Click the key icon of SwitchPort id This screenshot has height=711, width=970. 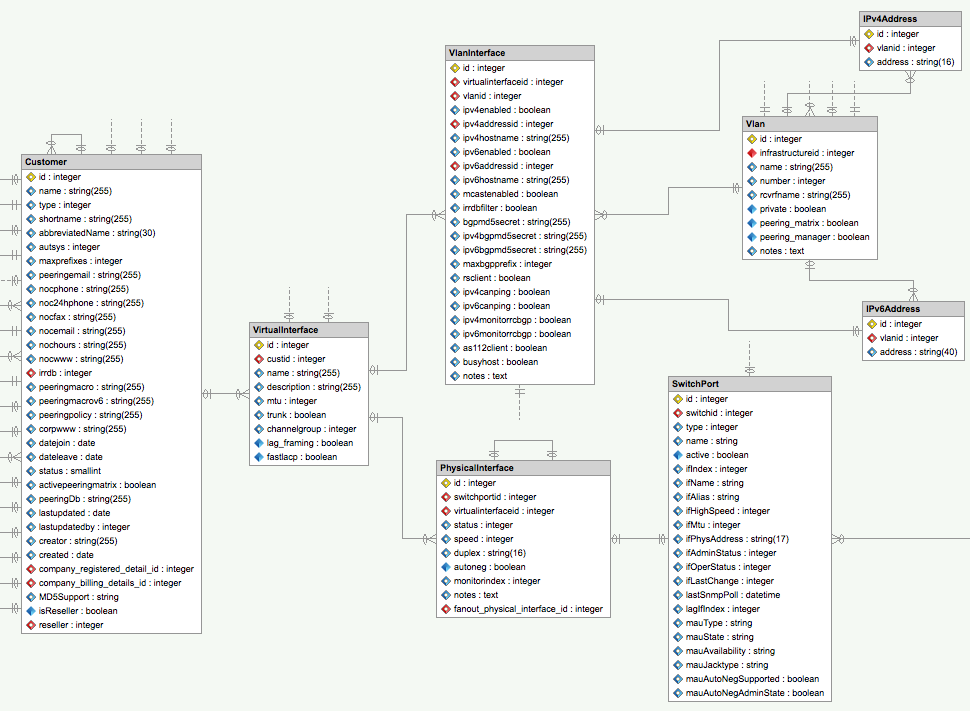(678, 399)
